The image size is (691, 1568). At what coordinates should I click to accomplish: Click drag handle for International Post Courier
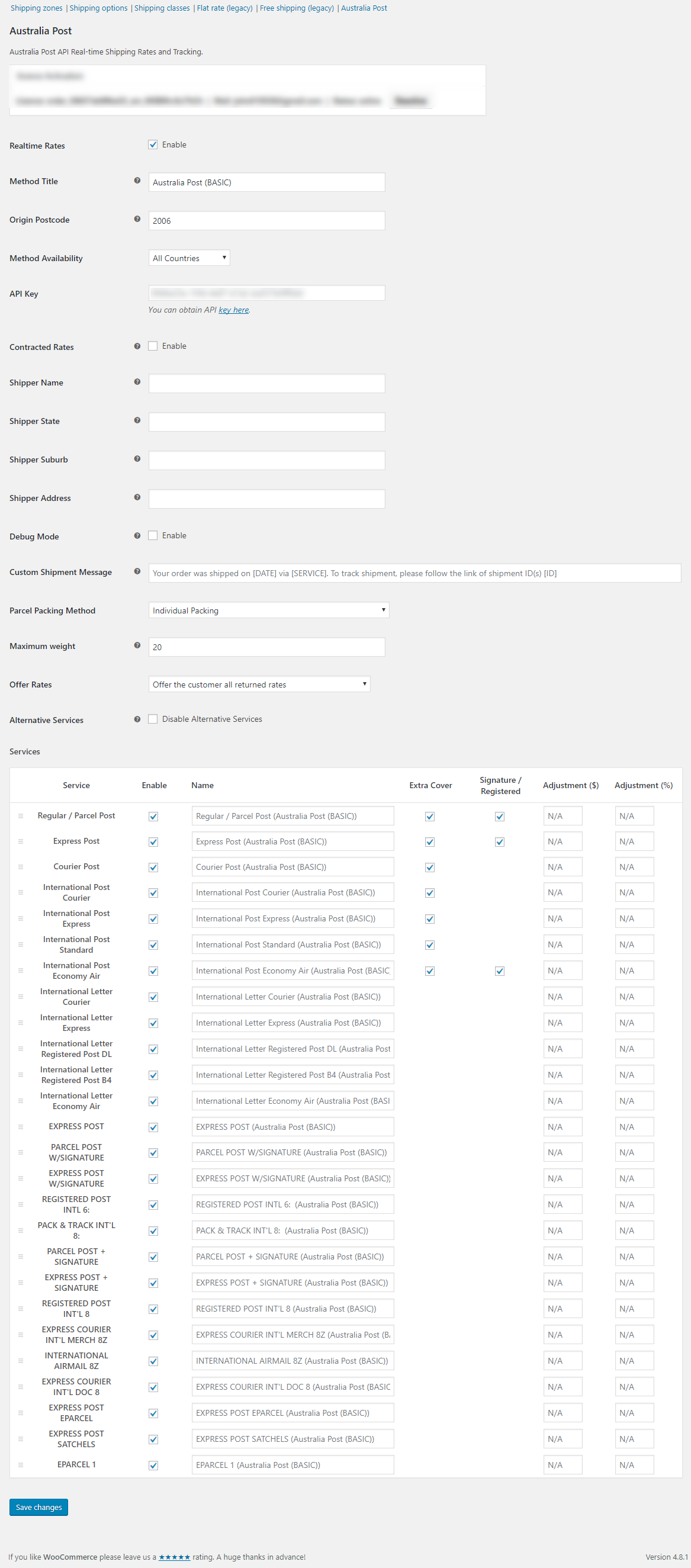click(x=21, y=892)
